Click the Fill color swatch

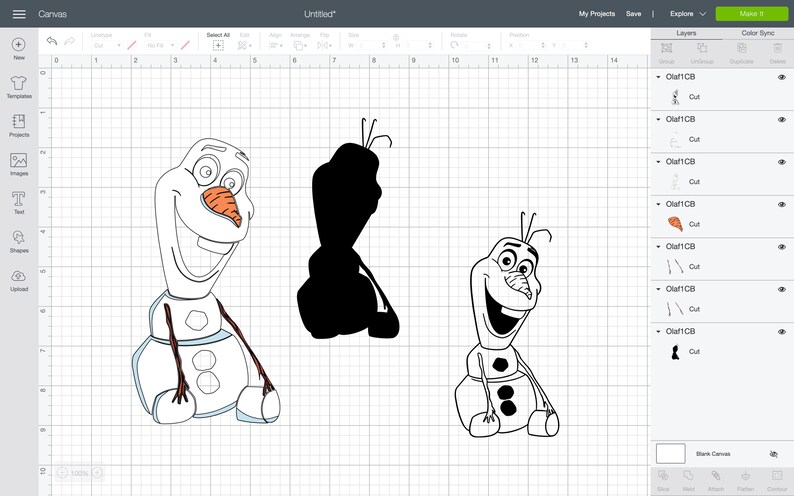coord(185,46)
